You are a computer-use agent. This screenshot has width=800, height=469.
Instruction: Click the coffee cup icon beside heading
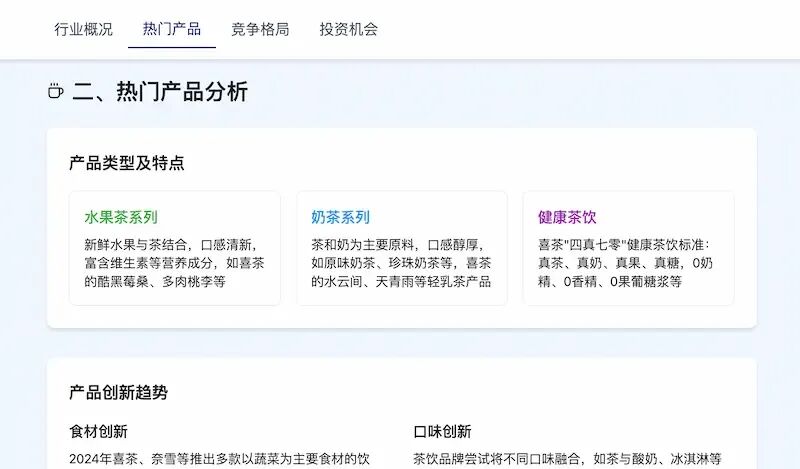(x=56, y=91)
